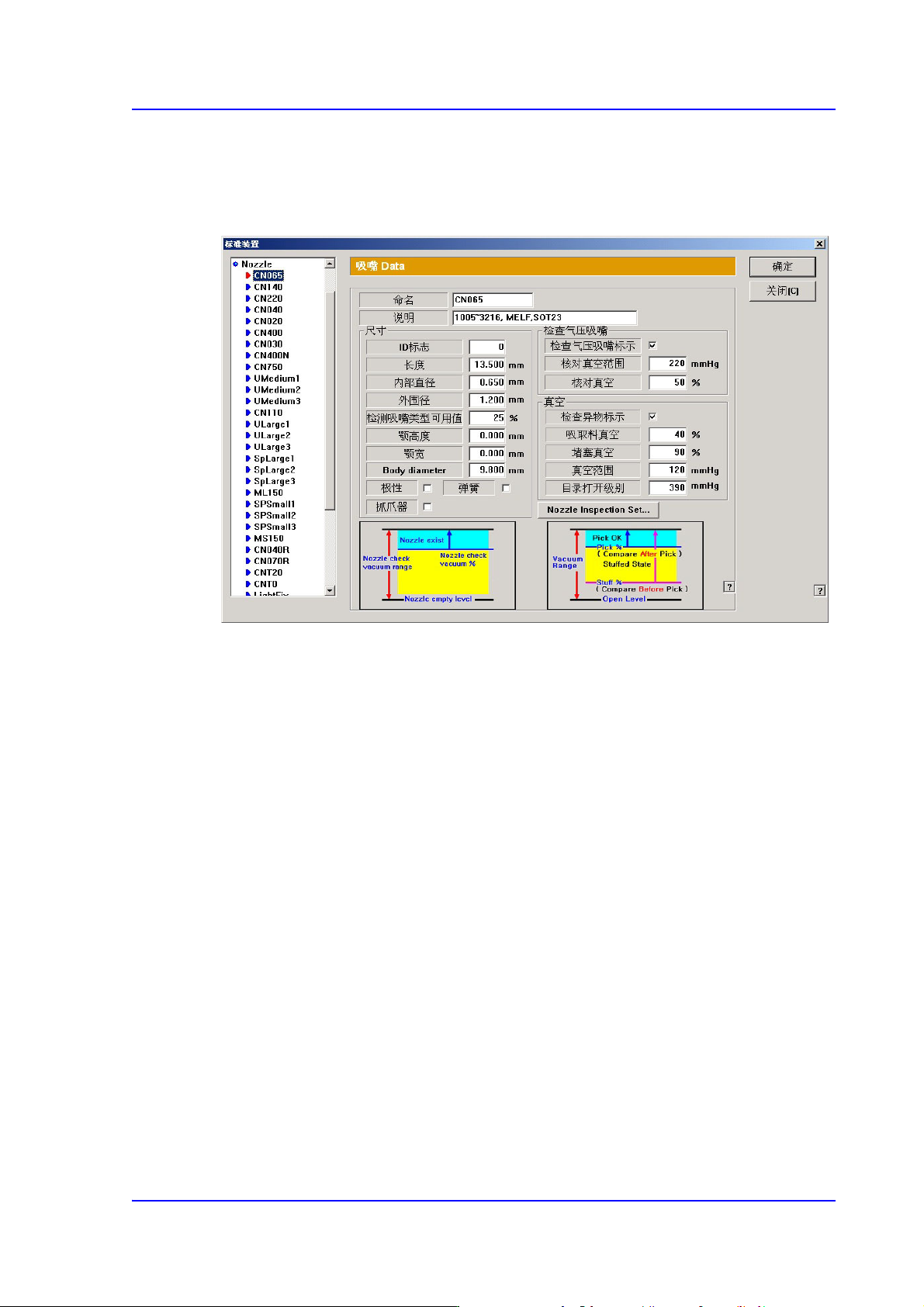Select the SPSmall1 nozzle
924x1307 pixels.
coord(275,504)
